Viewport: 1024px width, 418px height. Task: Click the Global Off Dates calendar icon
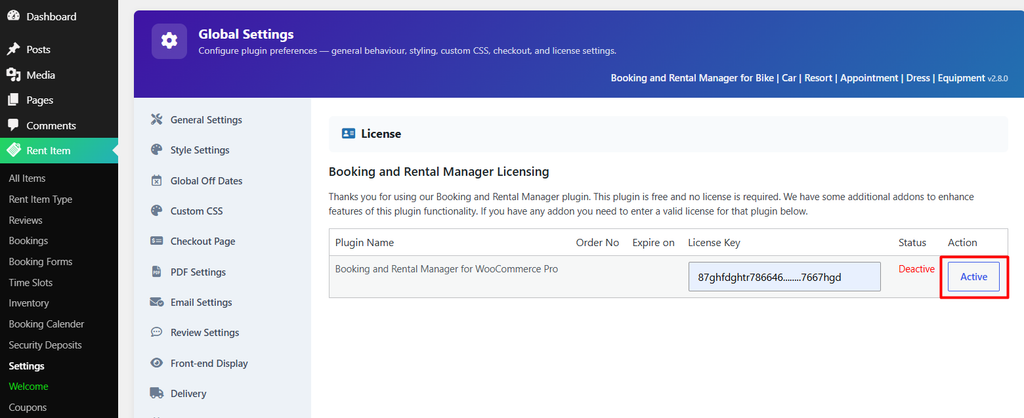(156, 180)
